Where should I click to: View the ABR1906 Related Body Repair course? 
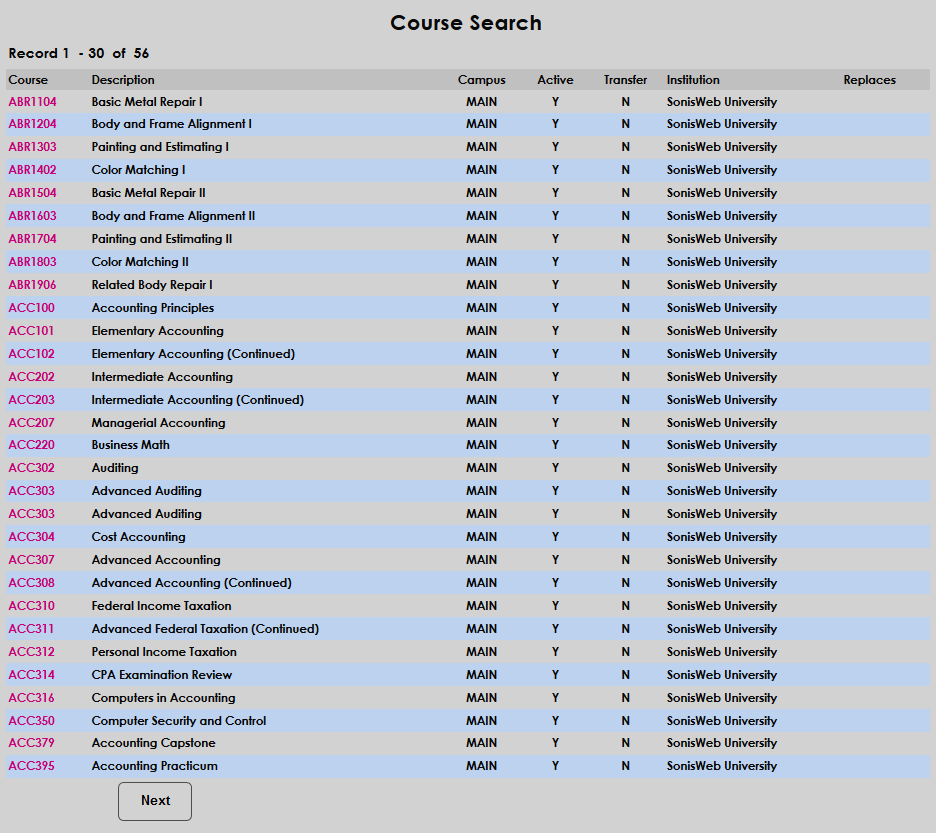pos(31,284)
